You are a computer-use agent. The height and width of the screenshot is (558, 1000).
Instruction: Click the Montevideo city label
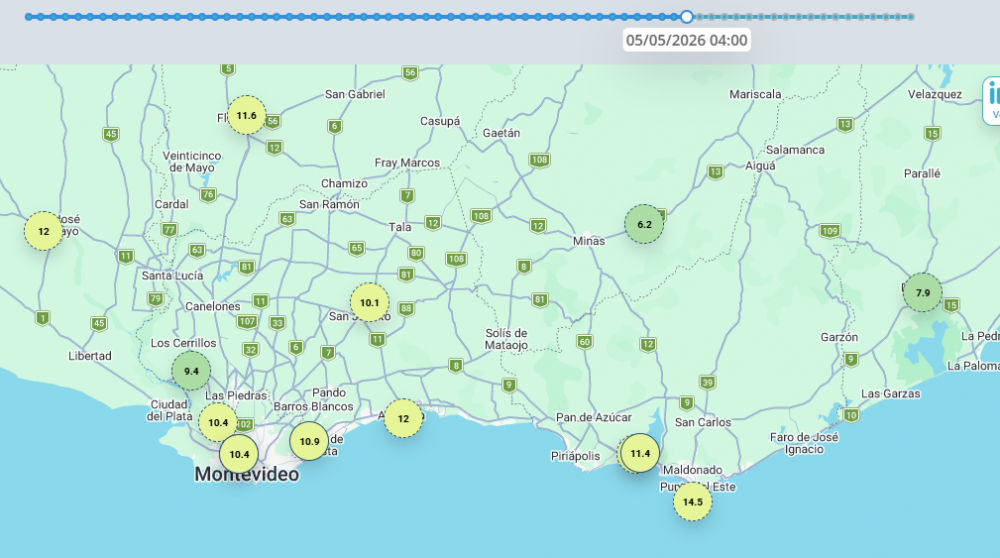tap(247, 474)
